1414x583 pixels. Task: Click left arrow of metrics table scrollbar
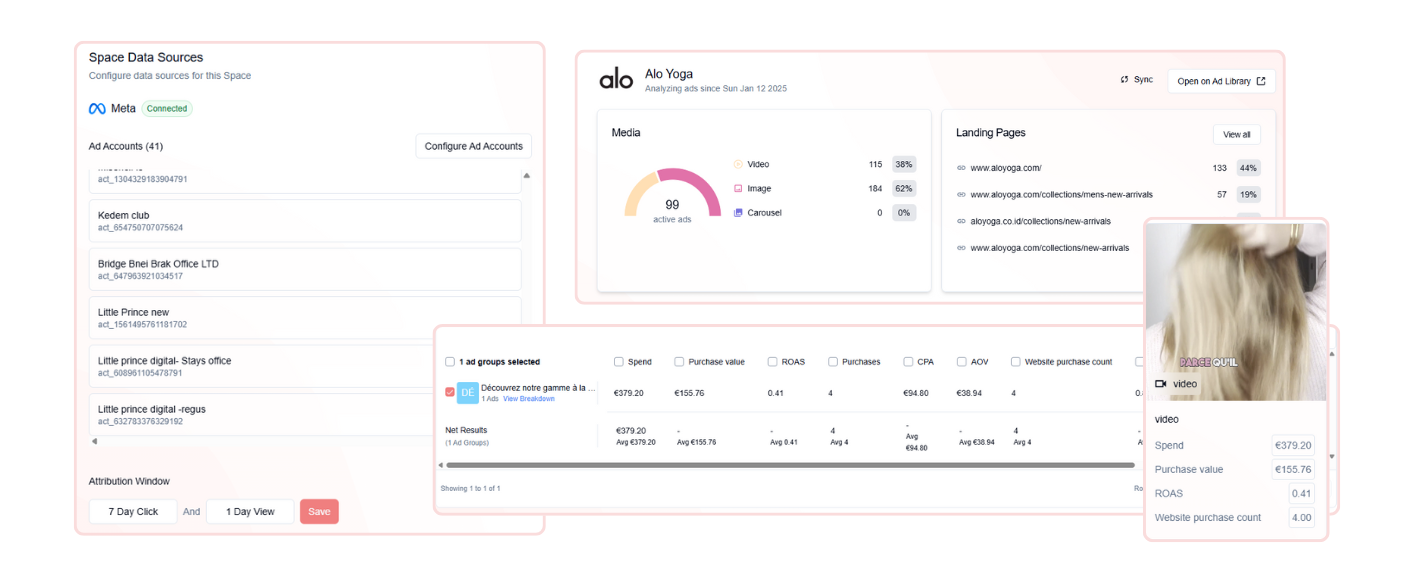(x=441, y=465)
